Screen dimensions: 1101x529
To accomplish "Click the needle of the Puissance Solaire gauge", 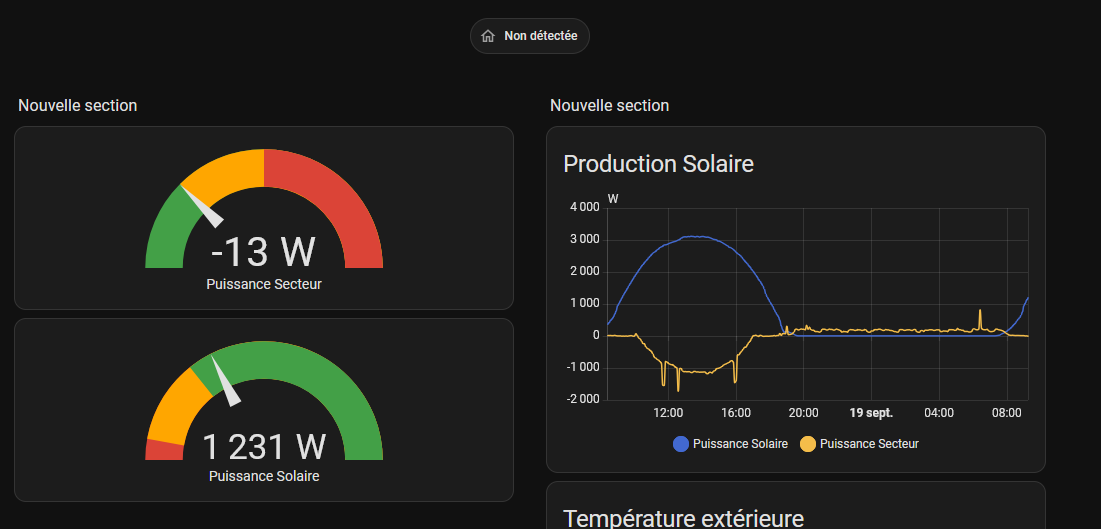I will pyautogui.click(x=226, y=381).
